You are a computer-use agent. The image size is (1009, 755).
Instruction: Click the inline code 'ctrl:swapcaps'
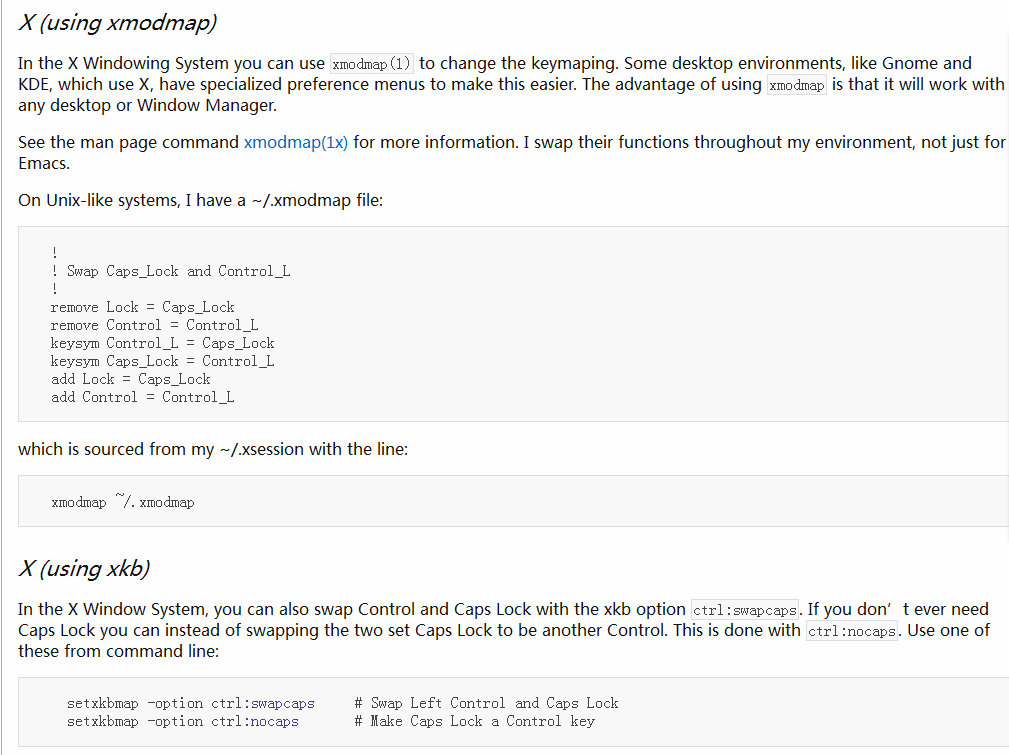[x=745, y=610]
